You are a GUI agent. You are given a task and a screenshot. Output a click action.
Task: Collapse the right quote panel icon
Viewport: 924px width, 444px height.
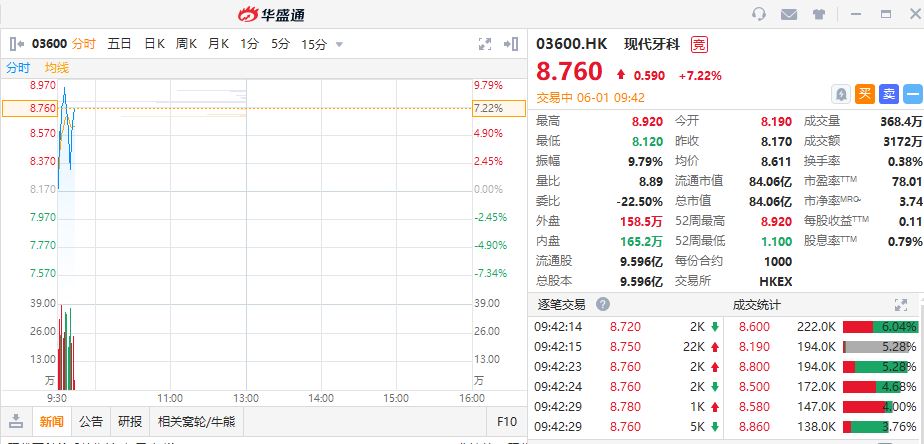513,44
